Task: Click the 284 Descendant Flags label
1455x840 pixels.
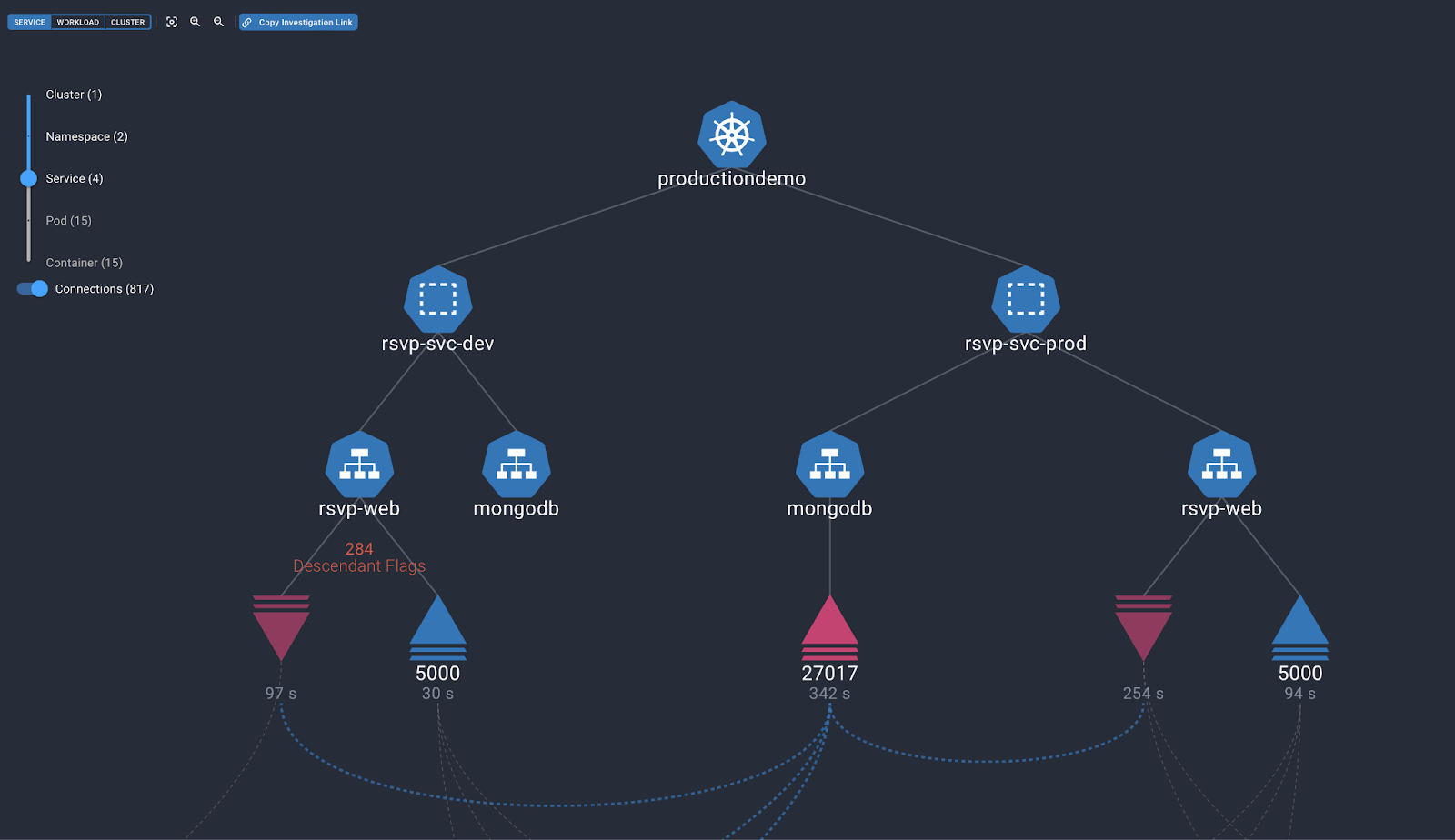Action: pyautogui.click(x=359, y=557)
